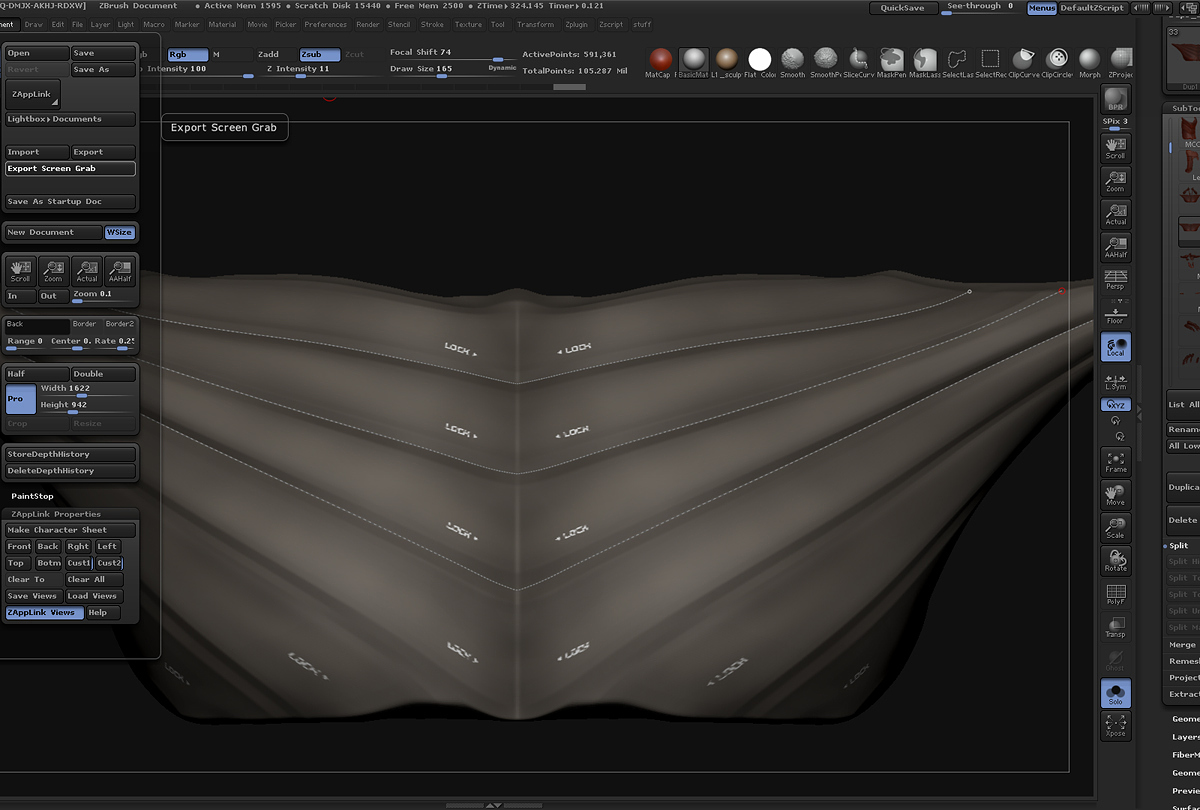This screenshot has width=1200, height=810.
Task: Select the ClipCurve brush
Action: pos(1023,60)
